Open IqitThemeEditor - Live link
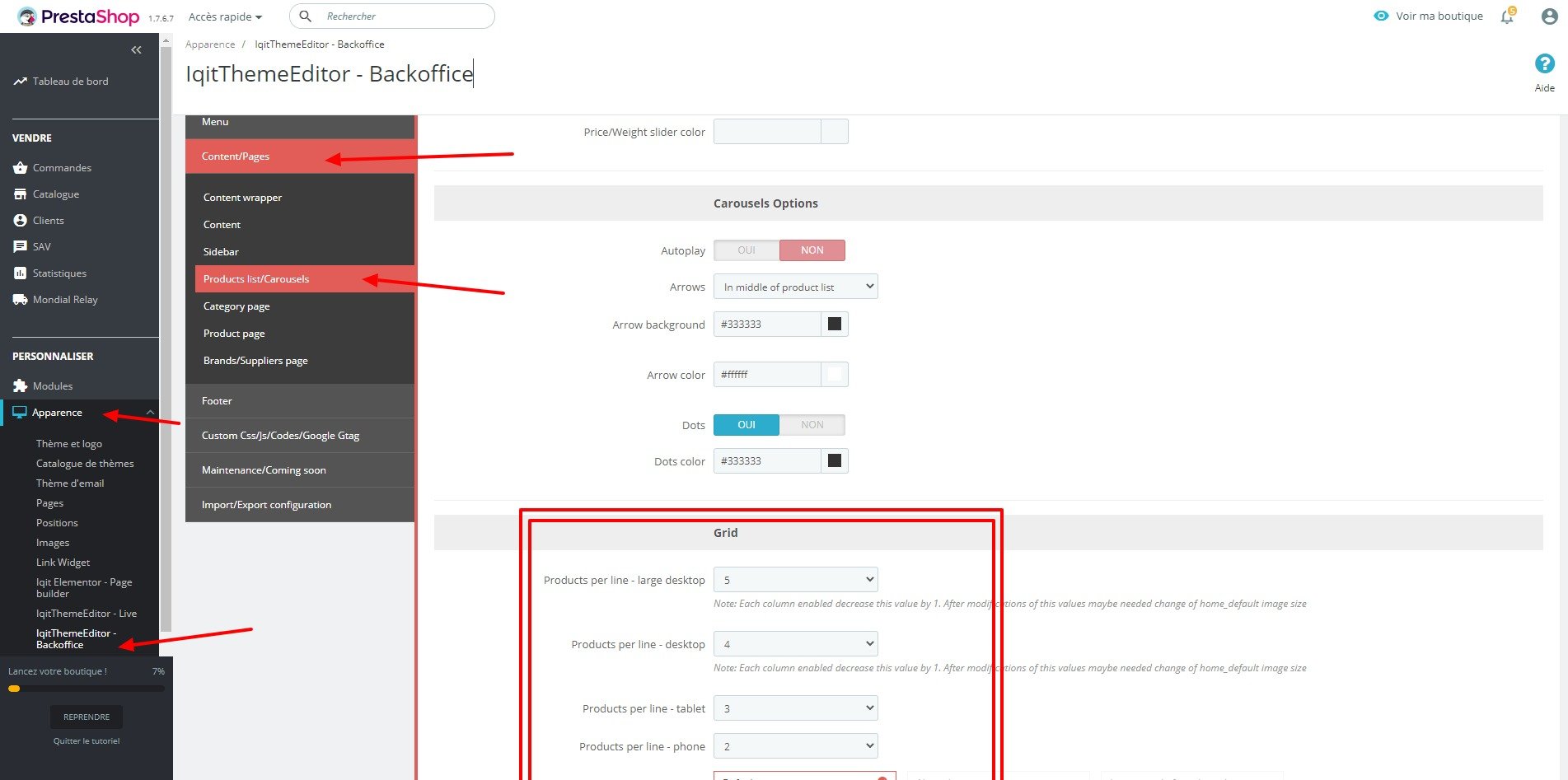The image size is (1568, 780). point(87,614)
